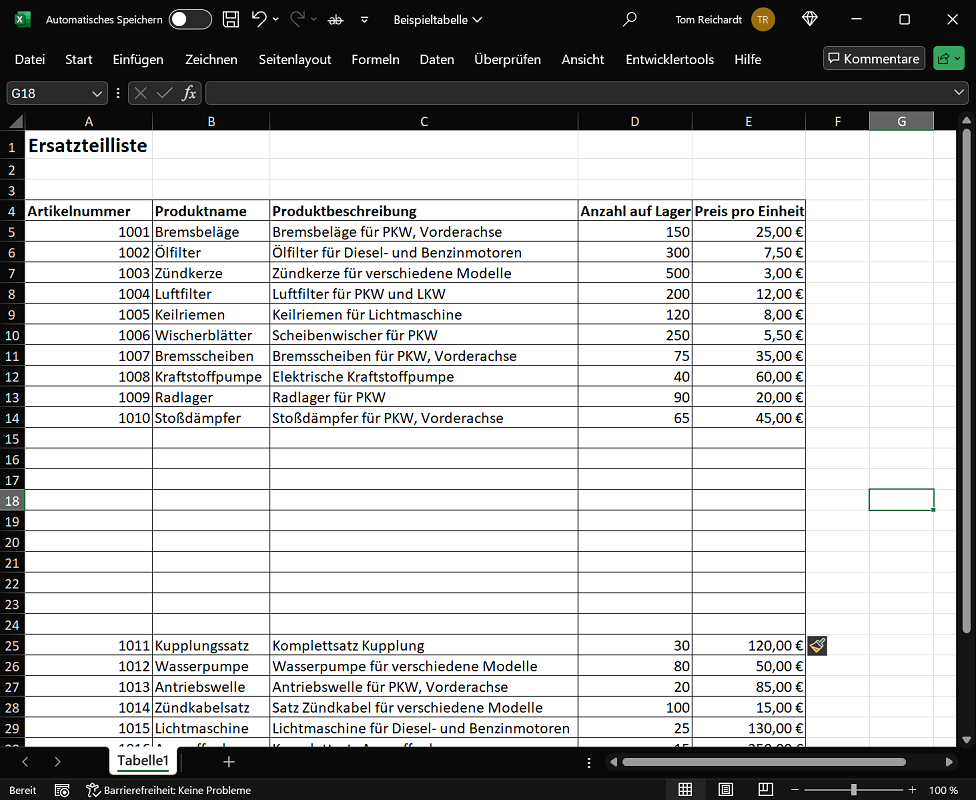Click the cell containing Kraftstoffpumpe
Screen dimensions: 976x800
[211, 377]
